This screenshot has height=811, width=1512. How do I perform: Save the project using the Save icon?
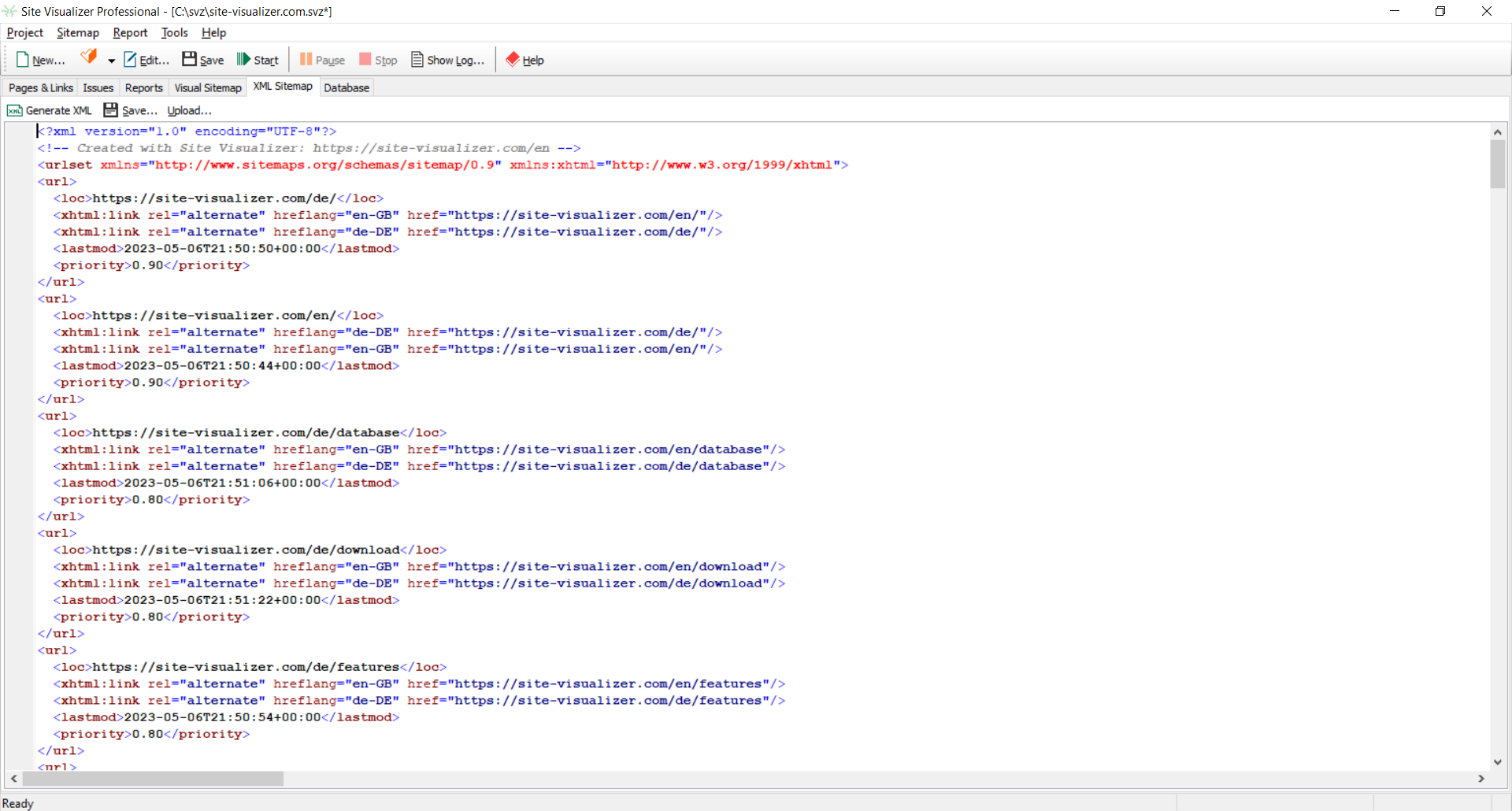189,59
